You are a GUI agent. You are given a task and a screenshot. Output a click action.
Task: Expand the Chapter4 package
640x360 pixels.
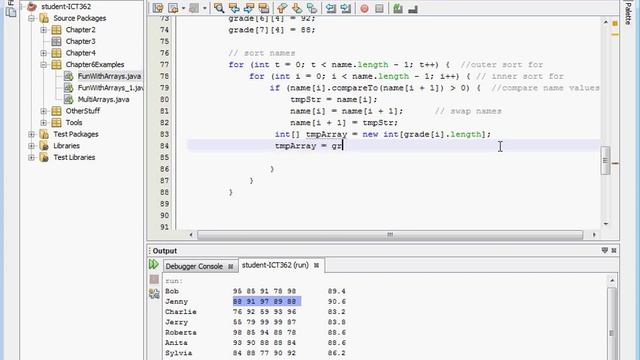pyautogui.click(x=44, y=53)
